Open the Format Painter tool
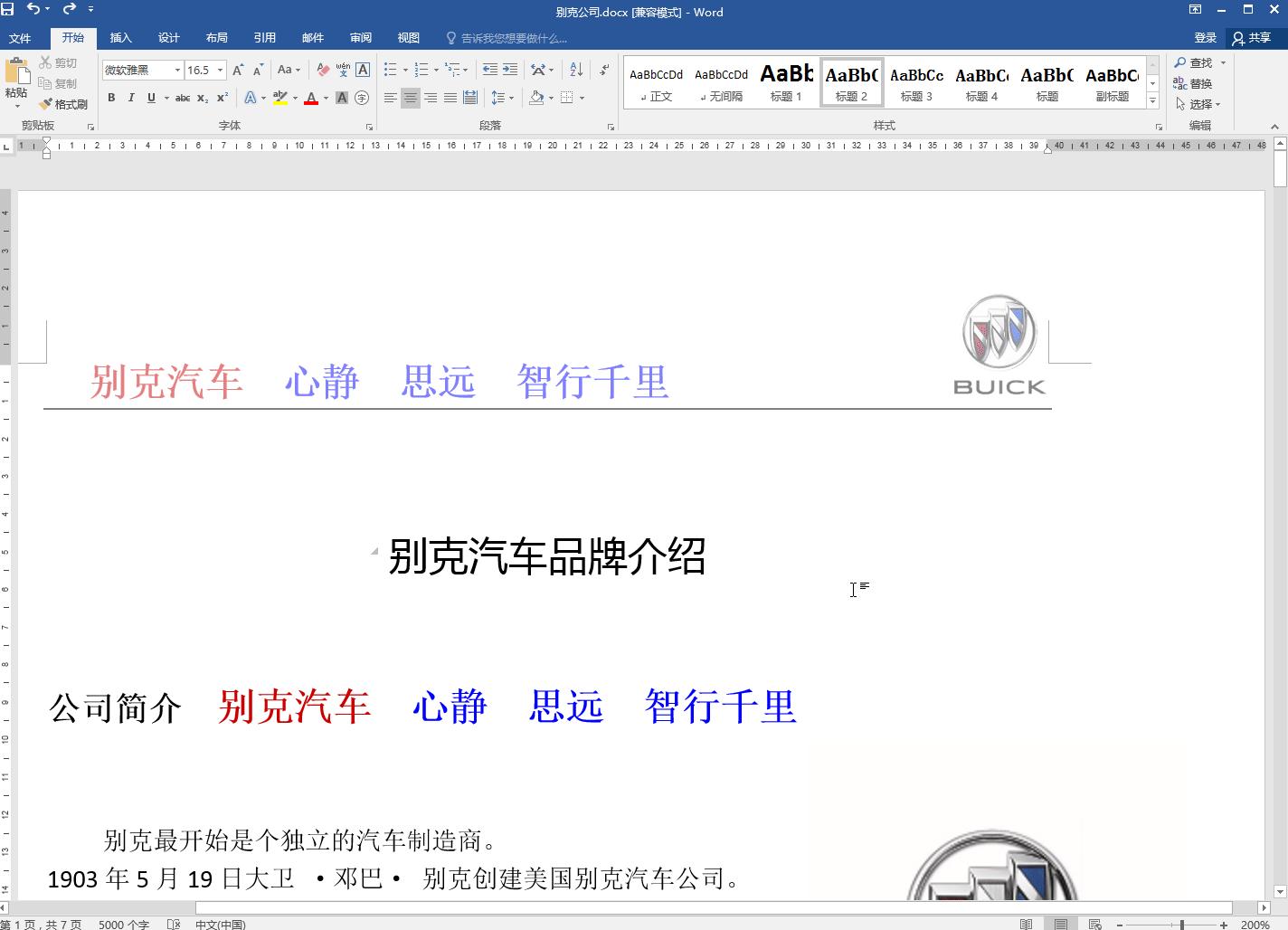1288x930 pixels. (63, 103)
